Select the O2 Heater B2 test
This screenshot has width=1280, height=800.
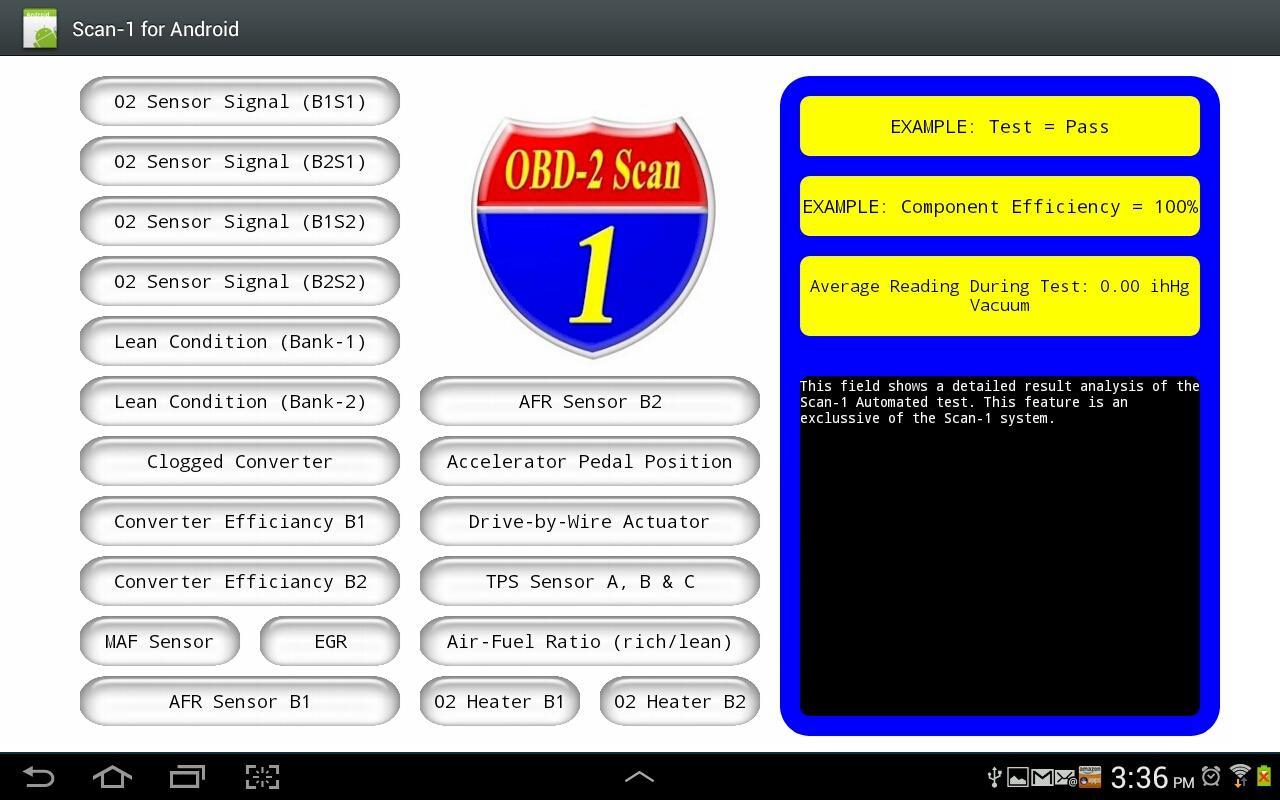pyautogui.click(x=680, y=701)
